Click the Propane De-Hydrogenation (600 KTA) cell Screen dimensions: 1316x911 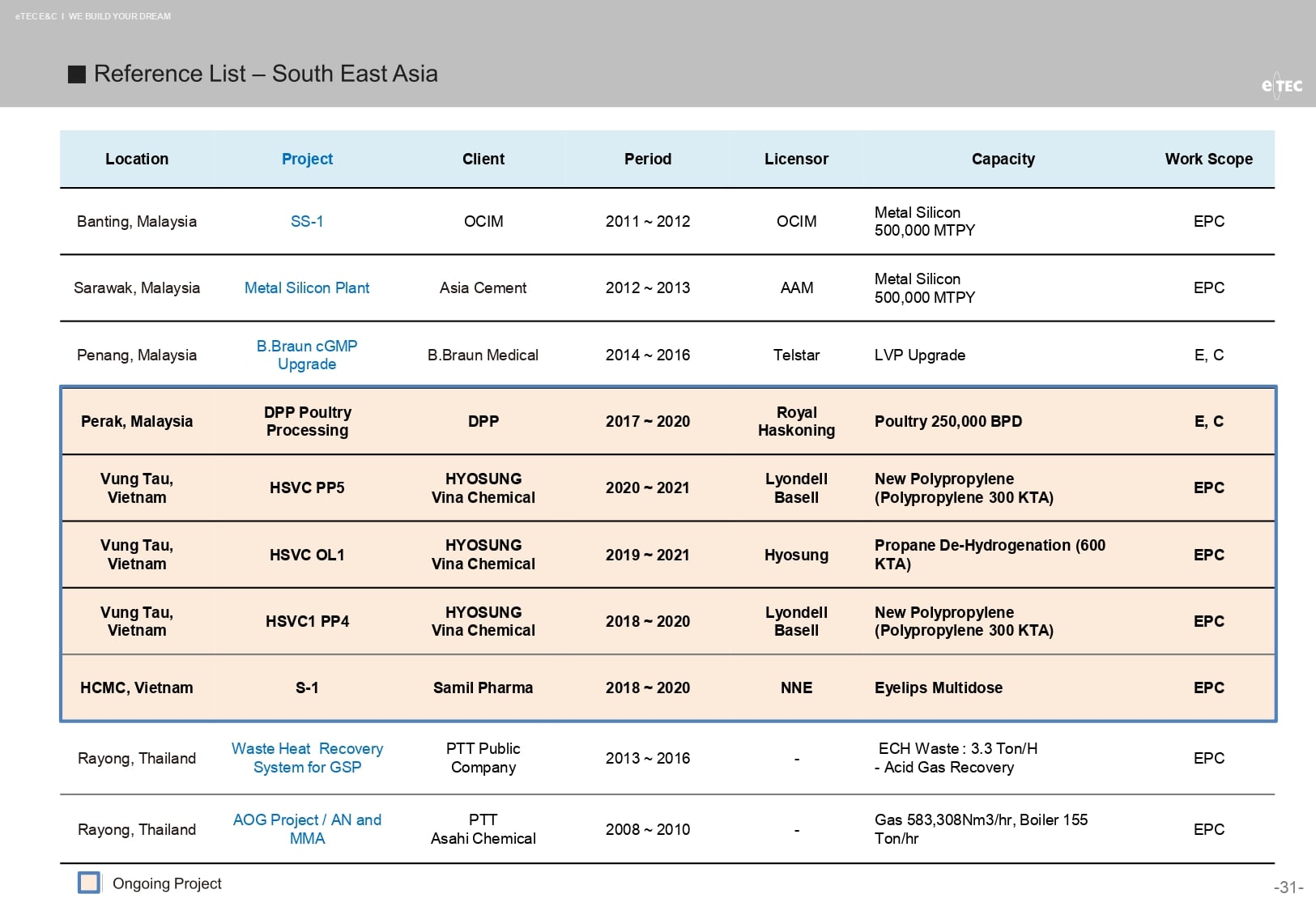(x=990, y=555)
